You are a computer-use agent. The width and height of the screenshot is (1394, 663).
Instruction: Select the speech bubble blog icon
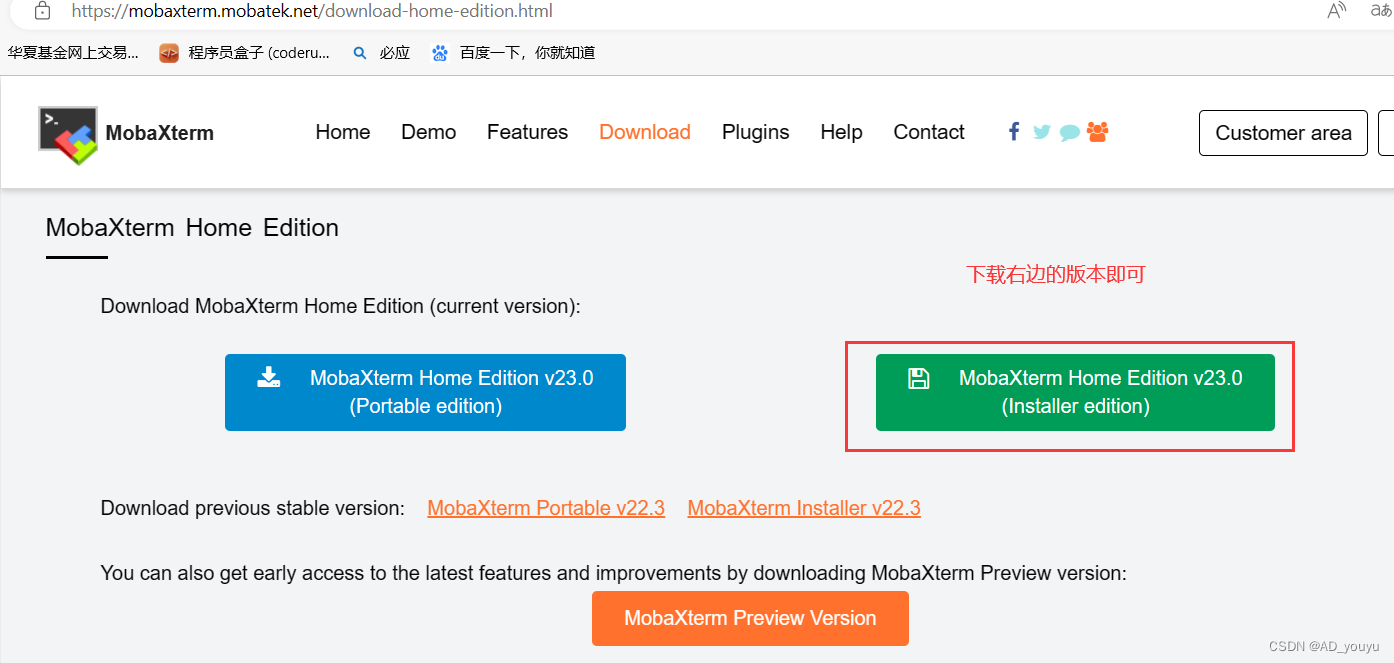tap(1069, 131)
